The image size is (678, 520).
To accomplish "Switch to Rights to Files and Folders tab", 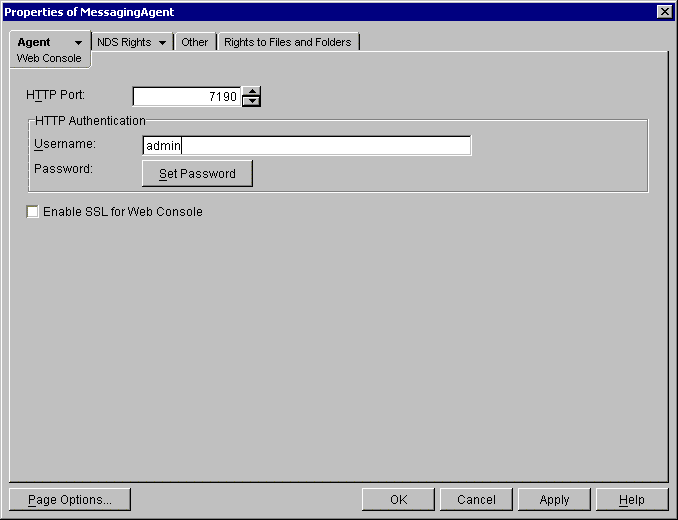I will (x=288, y=42).
